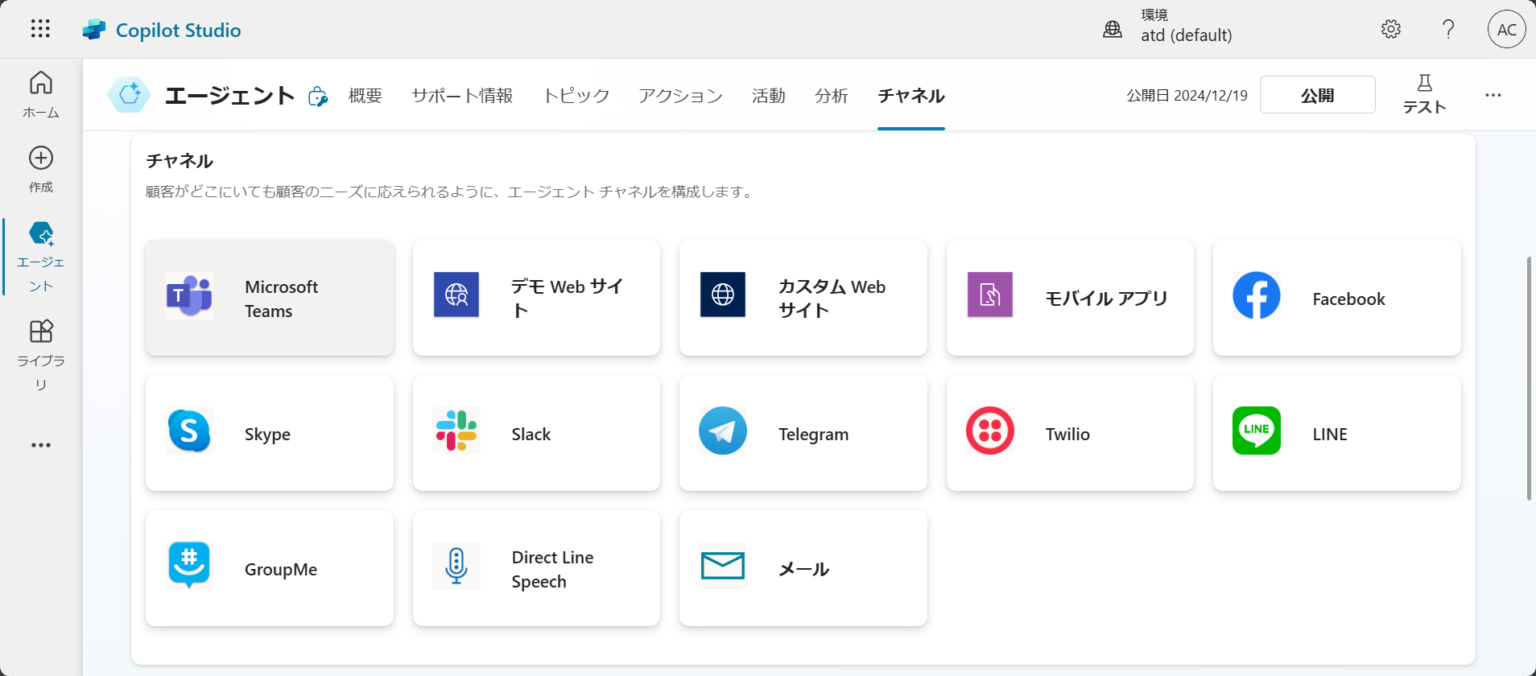The image size is (1536, 676).
Task: Open the Facebook channel
Action: [1336, 298]
